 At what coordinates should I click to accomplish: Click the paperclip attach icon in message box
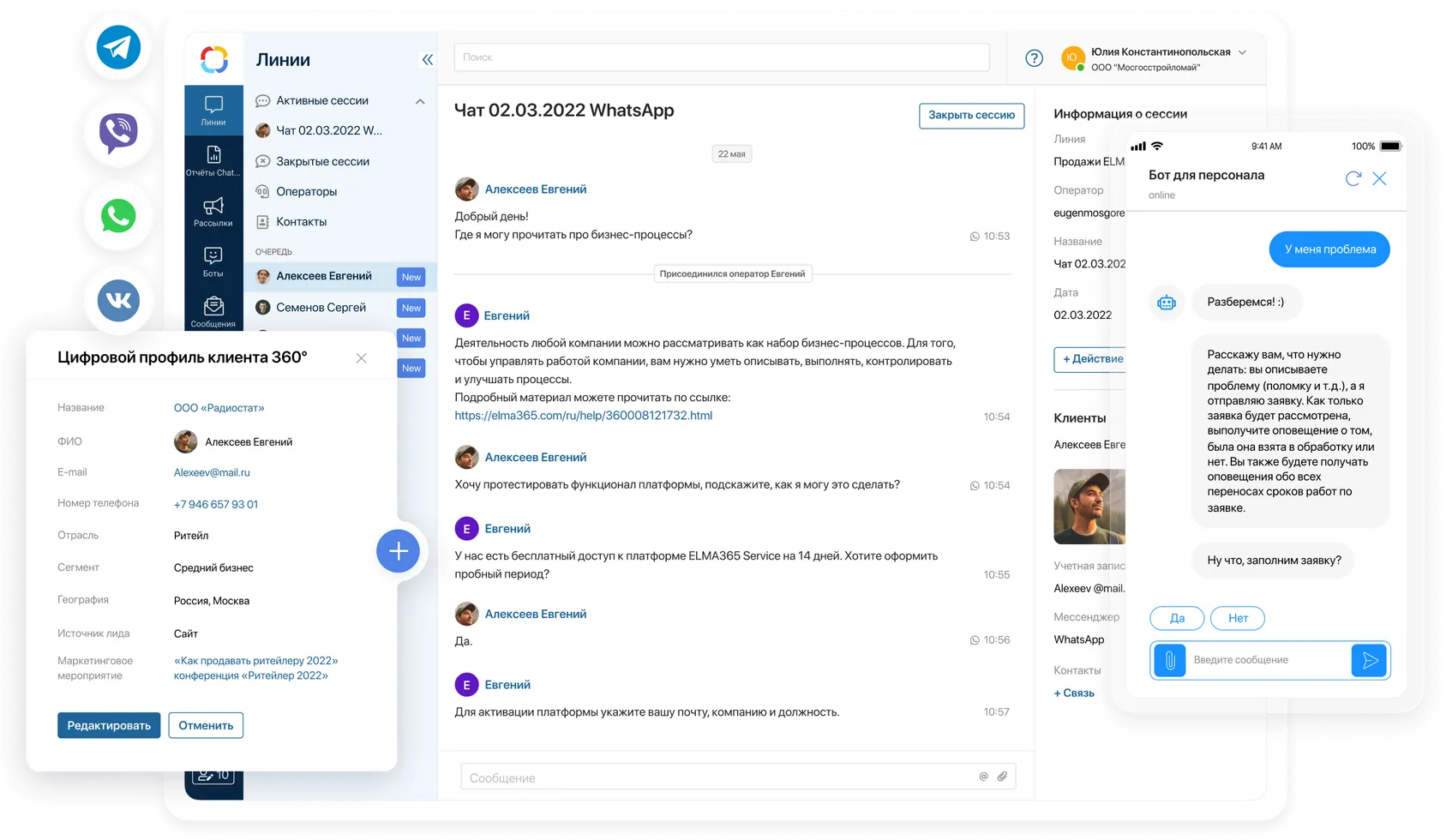pos(1002,777)
